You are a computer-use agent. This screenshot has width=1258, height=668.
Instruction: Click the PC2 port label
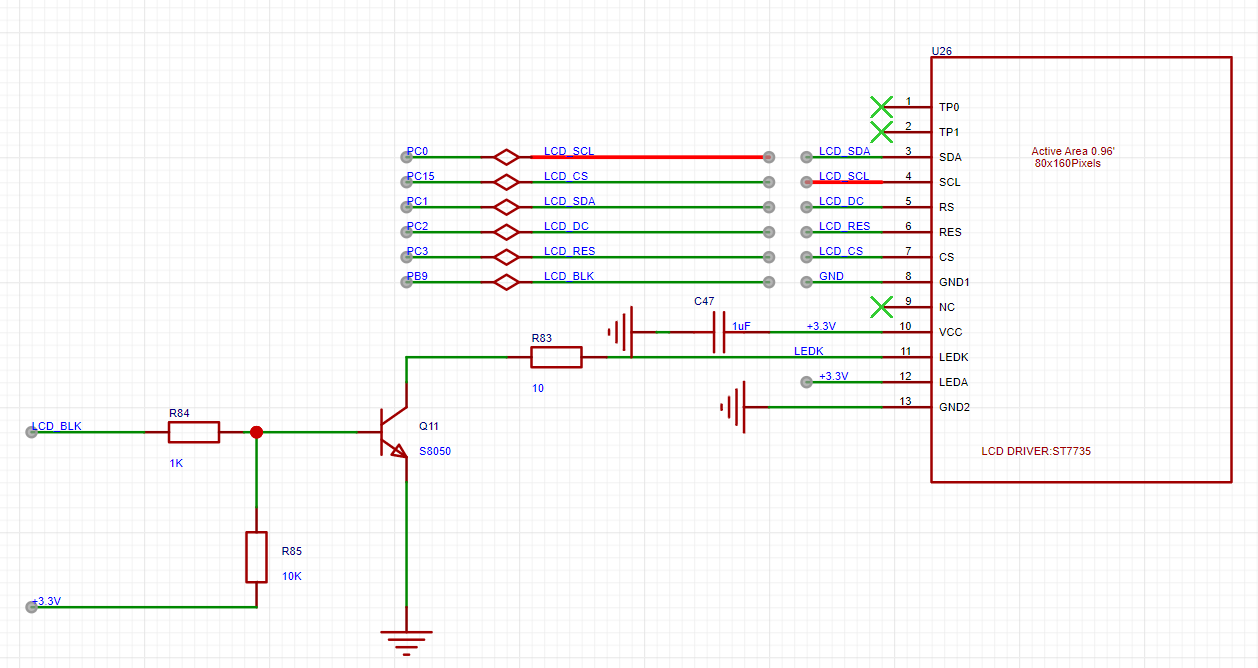(417, 227)
